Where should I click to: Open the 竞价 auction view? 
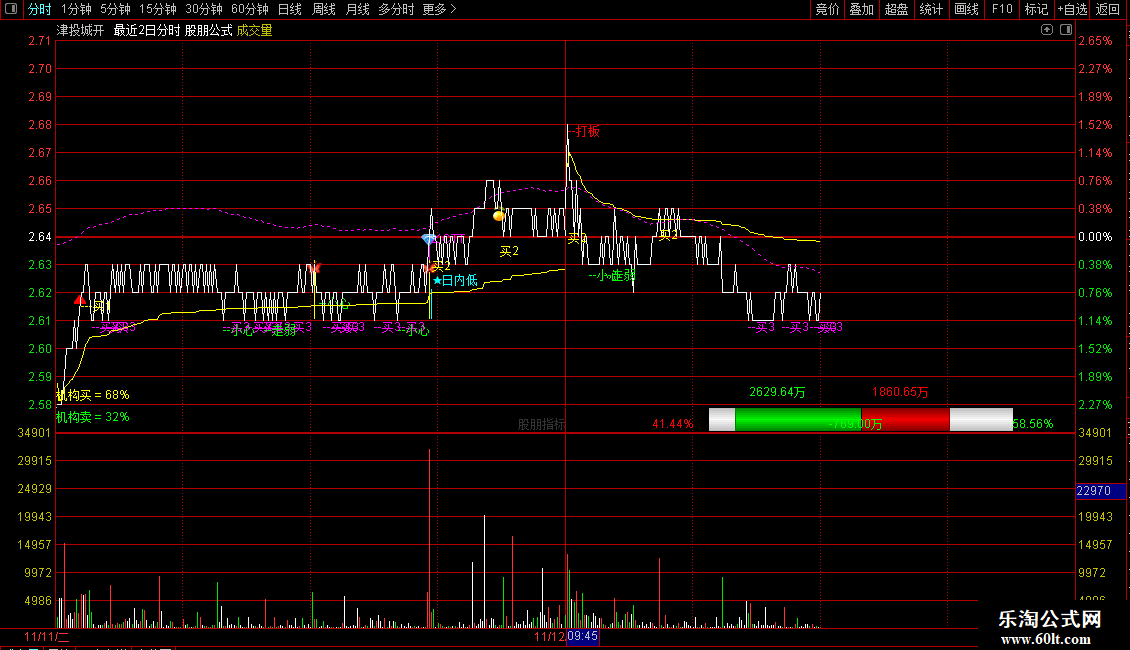coord(827,9)
